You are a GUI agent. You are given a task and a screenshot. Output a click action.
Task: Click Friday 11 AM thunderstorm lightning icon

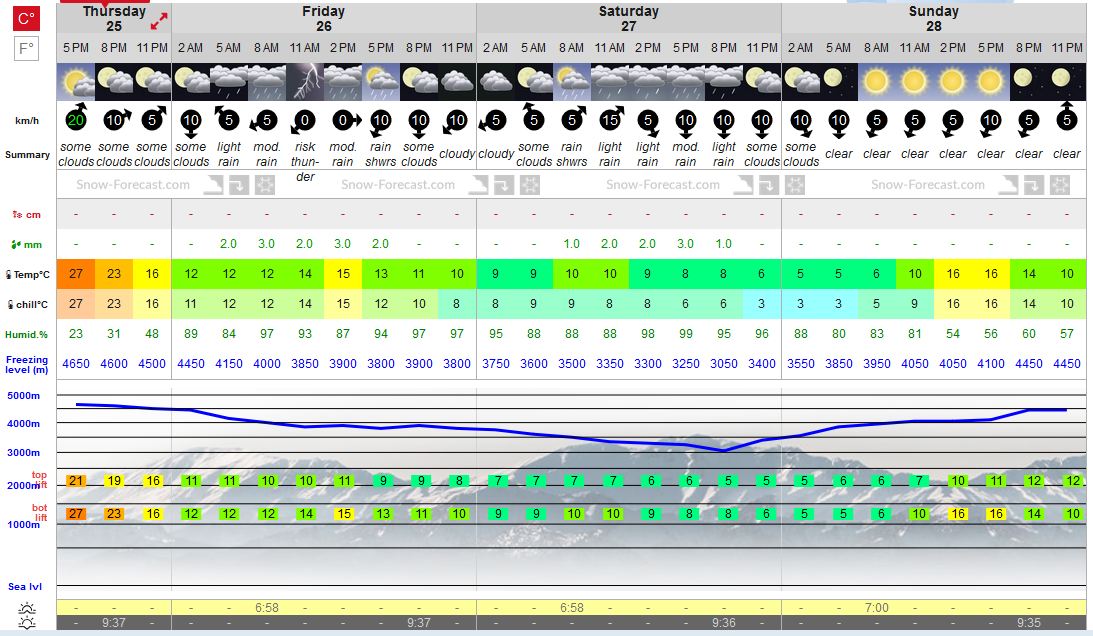point(305,82)
